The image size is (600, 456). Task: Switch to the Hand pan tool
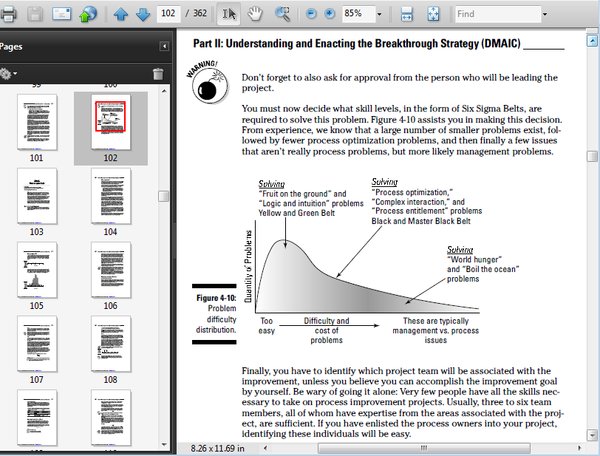255,14
